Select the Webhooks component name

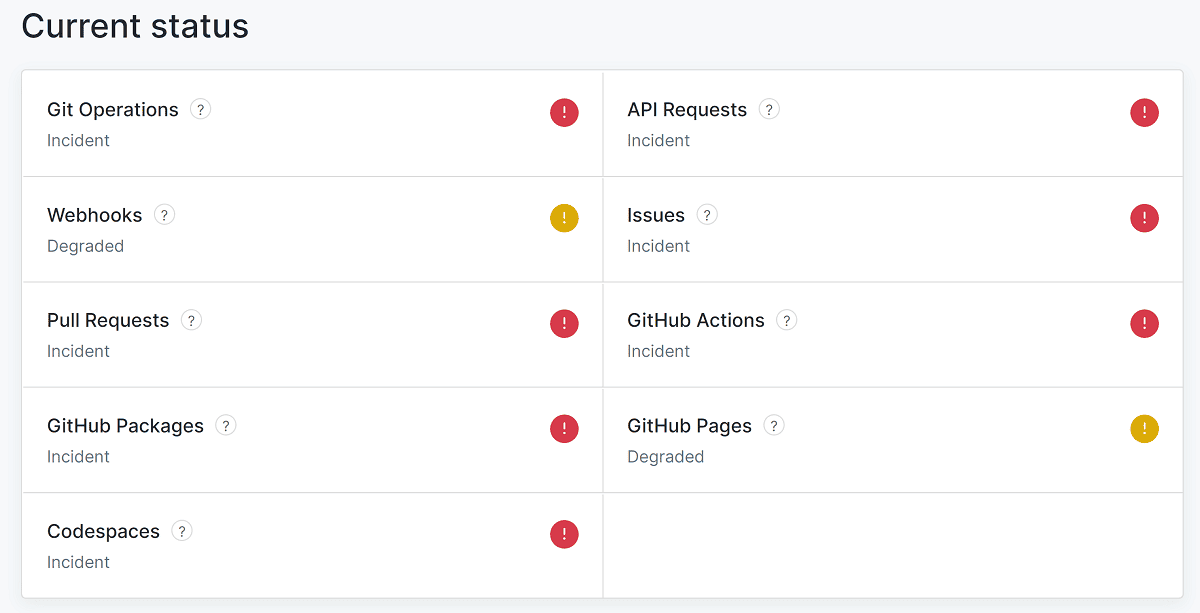[95, 215]
